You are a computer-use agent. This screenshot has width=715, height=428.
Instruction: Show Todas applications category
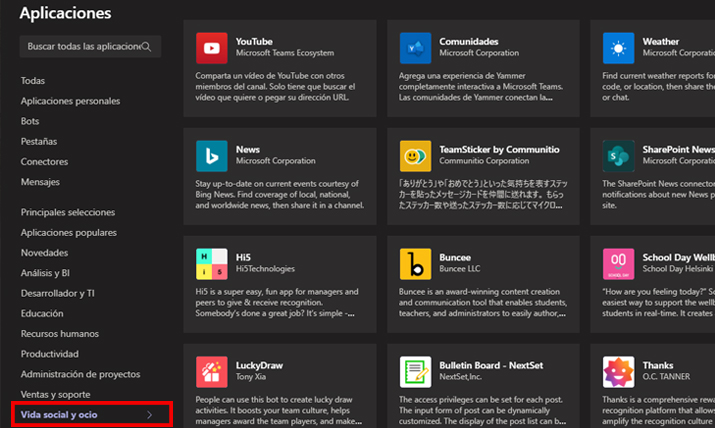33,81
